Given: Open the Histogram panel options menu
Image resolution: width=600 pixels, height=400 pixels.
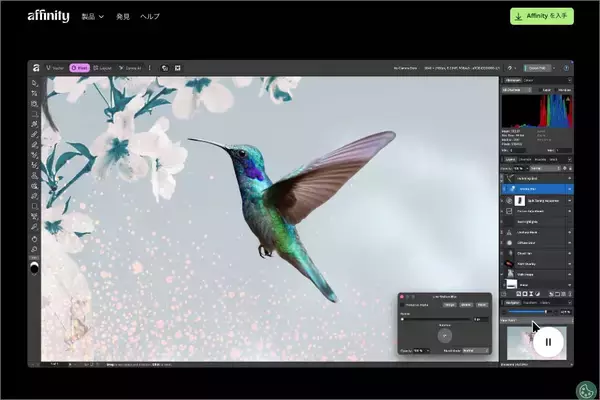Looking at the screenshot, I should pyautogui.click(x=569, y=80).
